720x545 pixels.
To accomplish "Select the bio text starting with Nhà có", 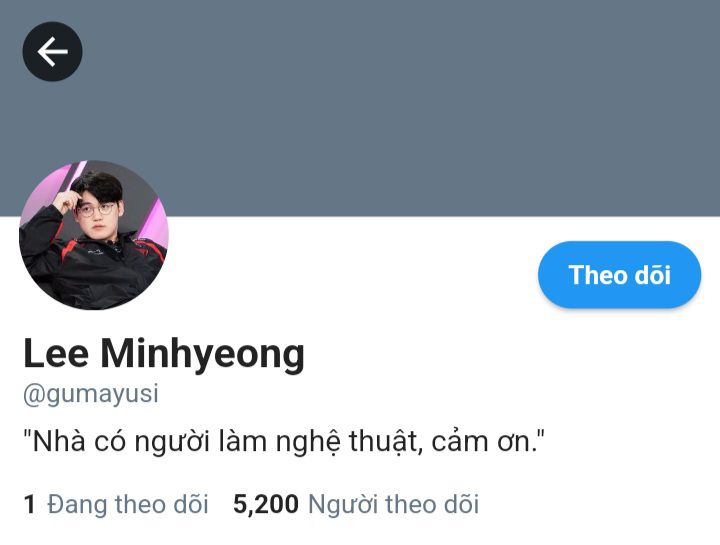I will [x=284, y=441].
